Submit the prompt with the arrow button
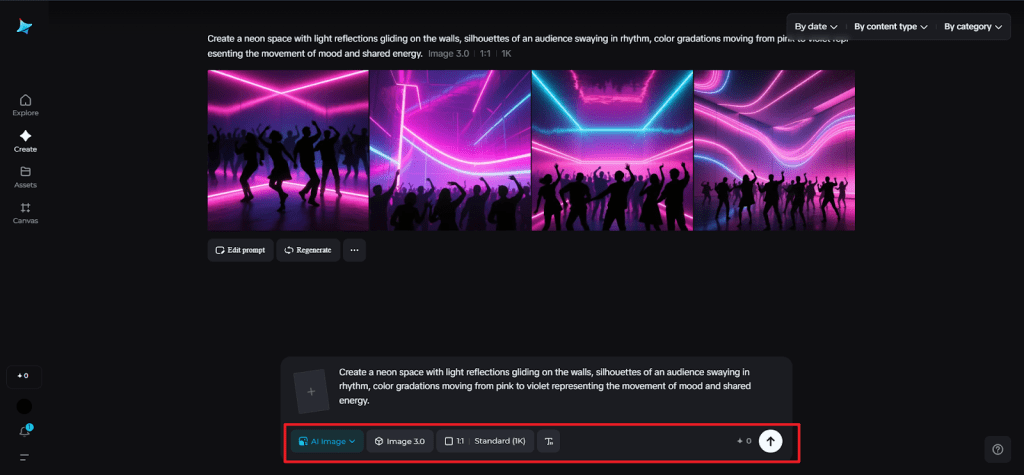This screenshot has height=475, width=1024. 770,441
